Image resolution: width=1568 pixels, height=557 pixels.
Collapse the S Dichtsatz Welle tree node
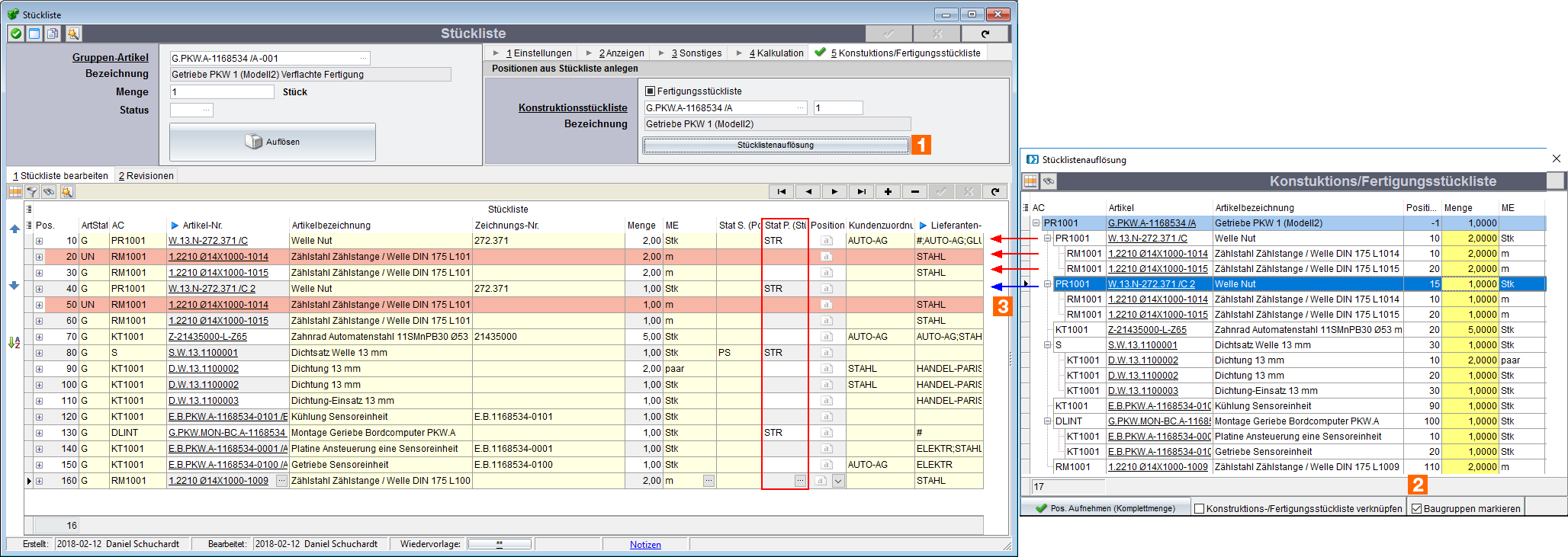coord(1048,345)
